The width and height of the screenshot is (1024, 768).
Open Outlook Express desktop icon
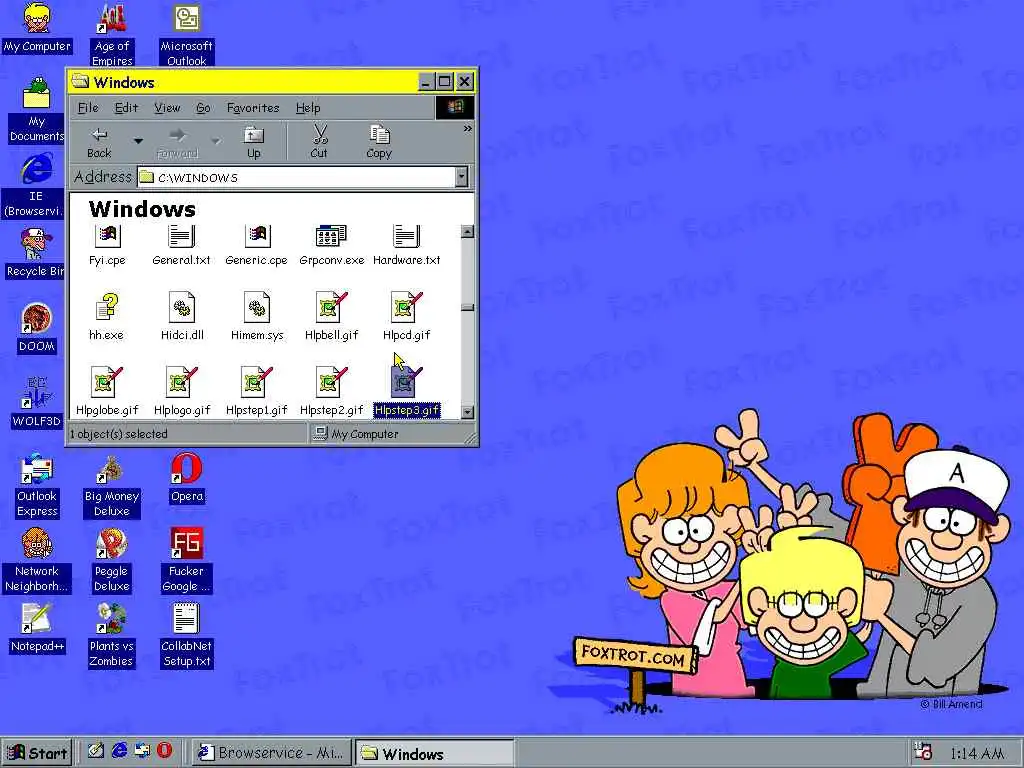(x=37, y=485)
